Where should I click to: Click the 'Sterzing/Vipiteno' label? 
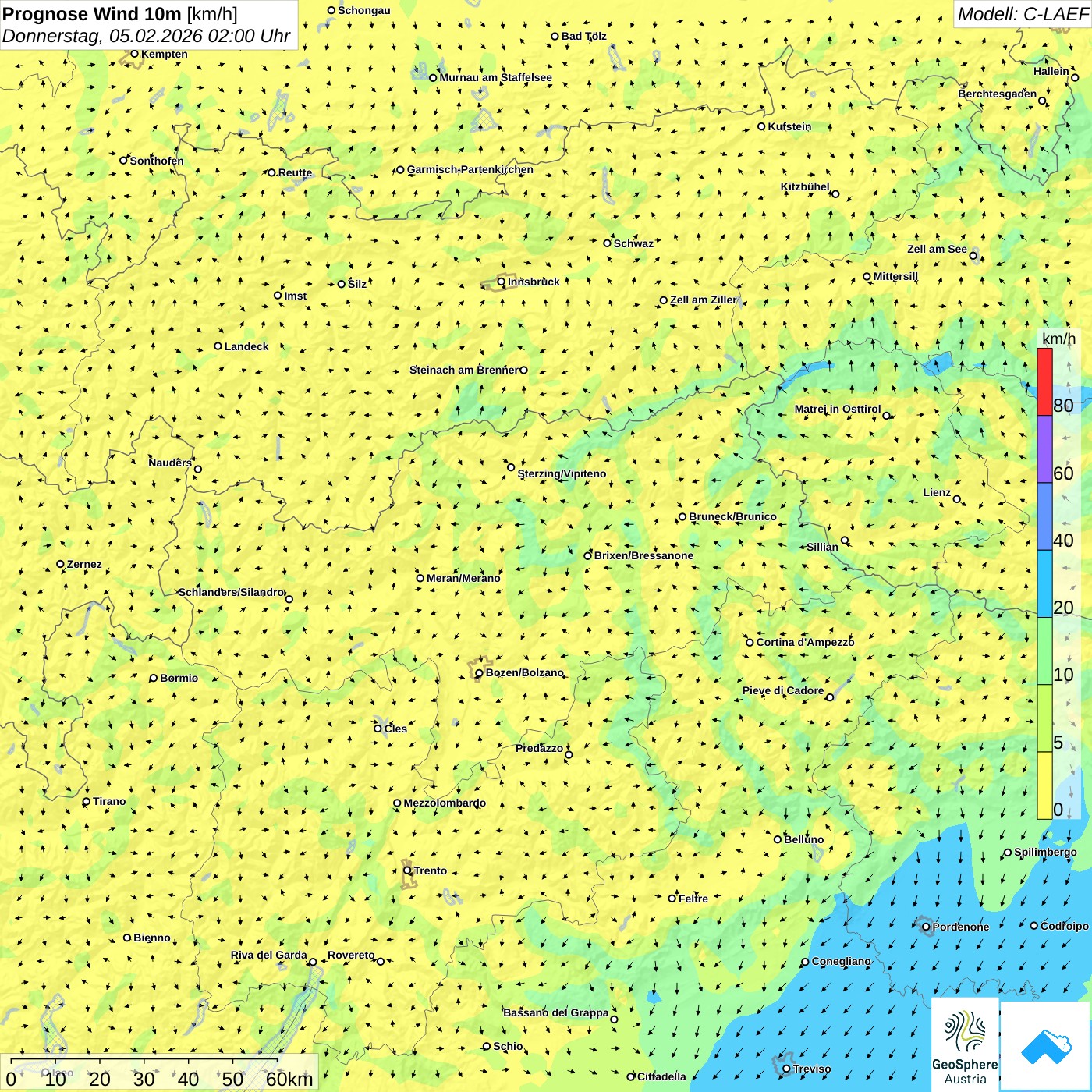click(x=562, y=473)
